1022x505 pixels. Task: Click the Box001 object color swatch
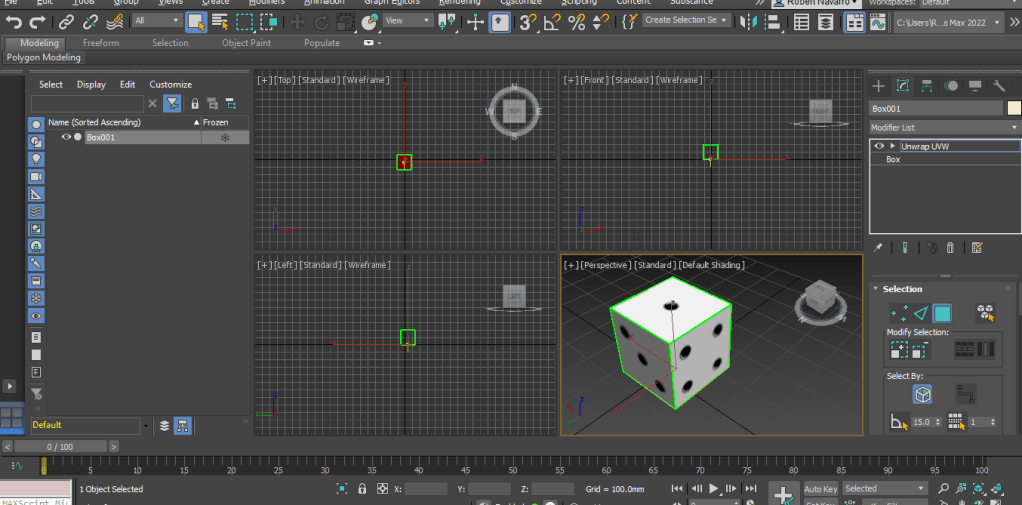pyautogui.click(x=1013, y=109)
